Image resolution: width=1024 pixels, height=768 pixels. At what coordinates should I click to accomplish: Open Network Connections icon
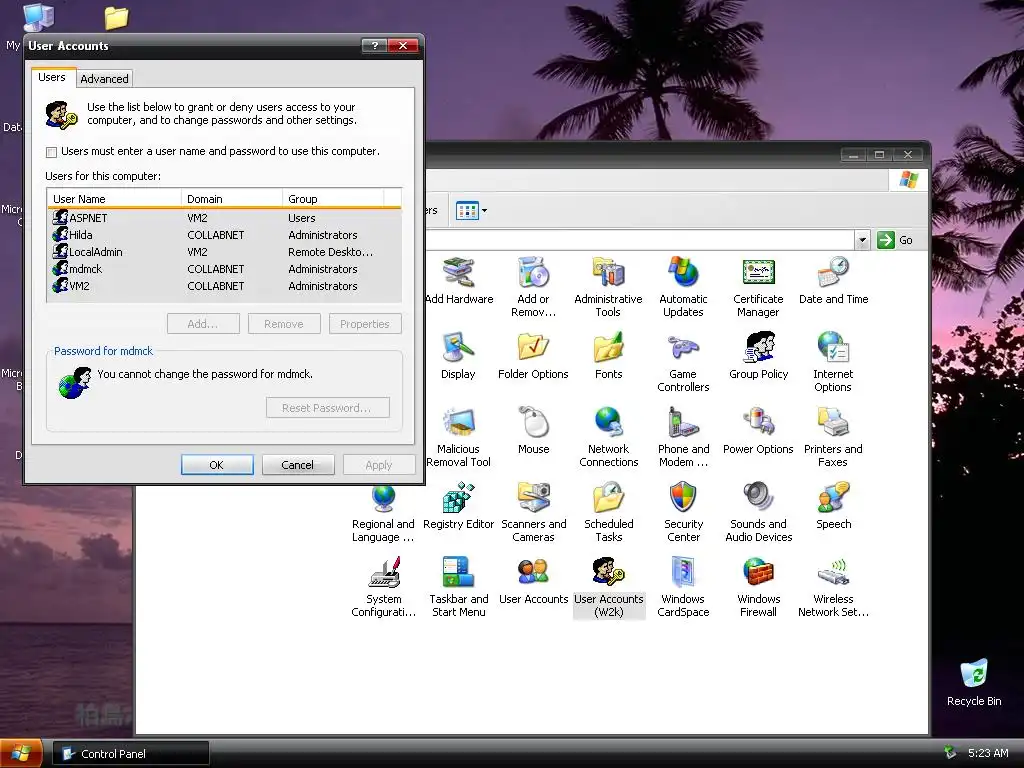coord(608,438)
